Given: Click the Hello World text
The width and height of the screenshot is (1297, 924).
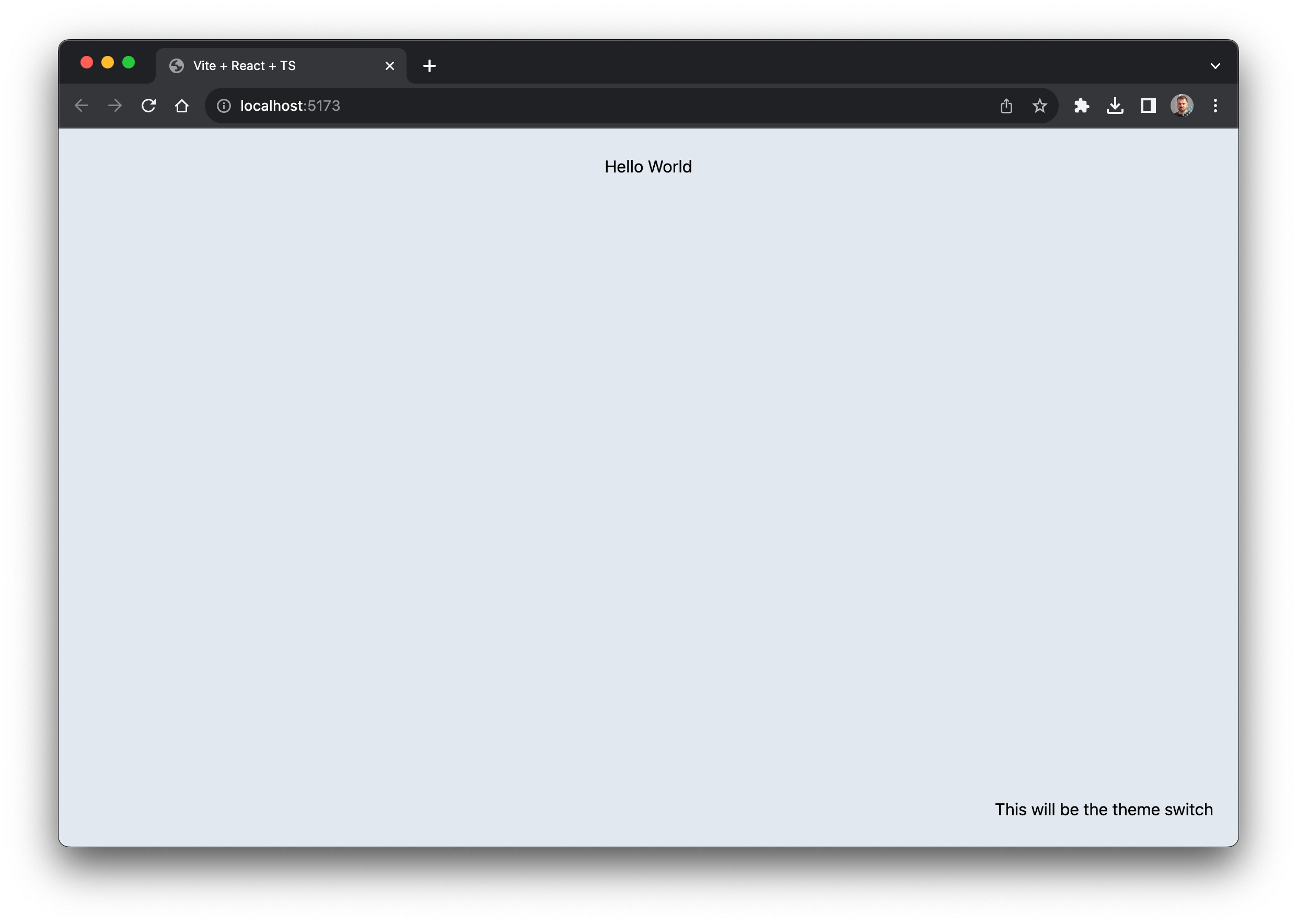Looking at the screenshot, I should (648, 167).
